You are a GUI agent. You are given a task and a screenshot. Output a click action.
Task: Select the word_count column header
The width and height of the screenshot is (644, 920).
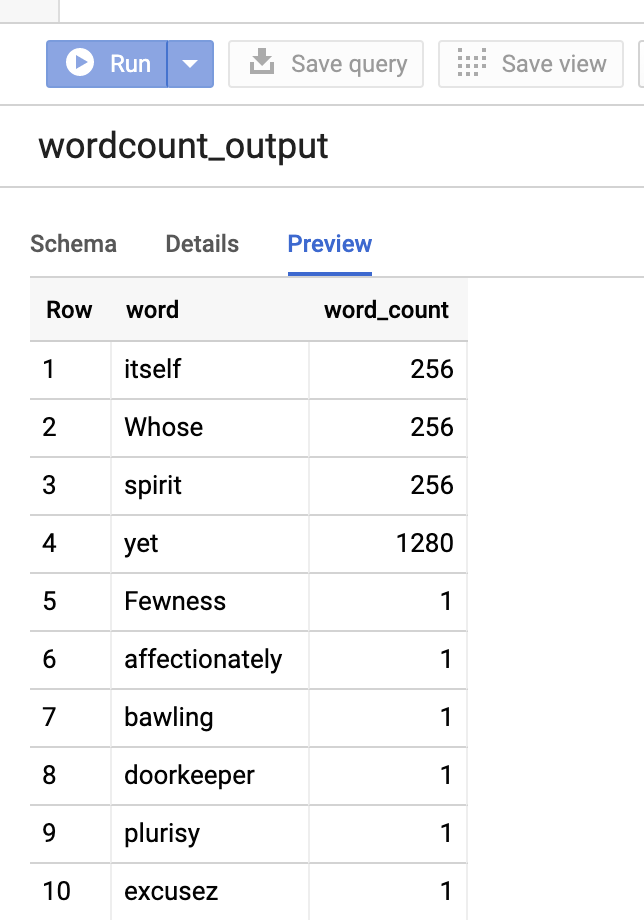385,310
